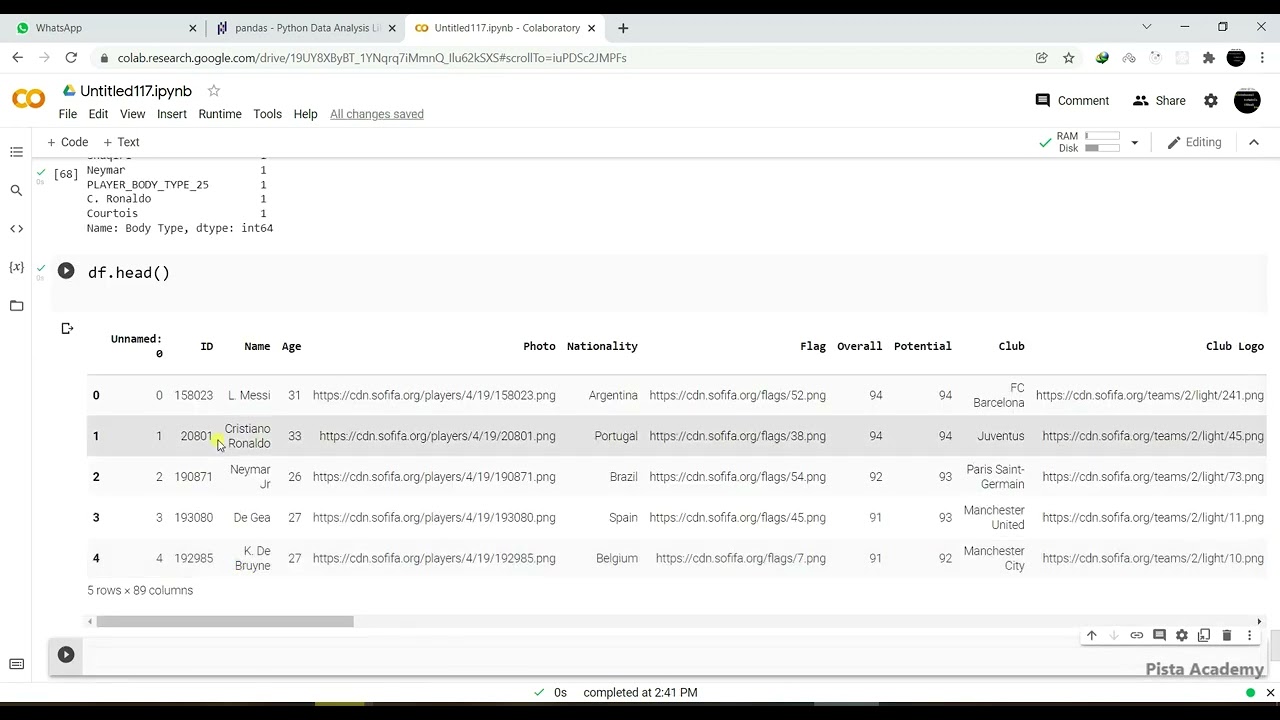
Task: Go back to the previous page
Action: 18,58
